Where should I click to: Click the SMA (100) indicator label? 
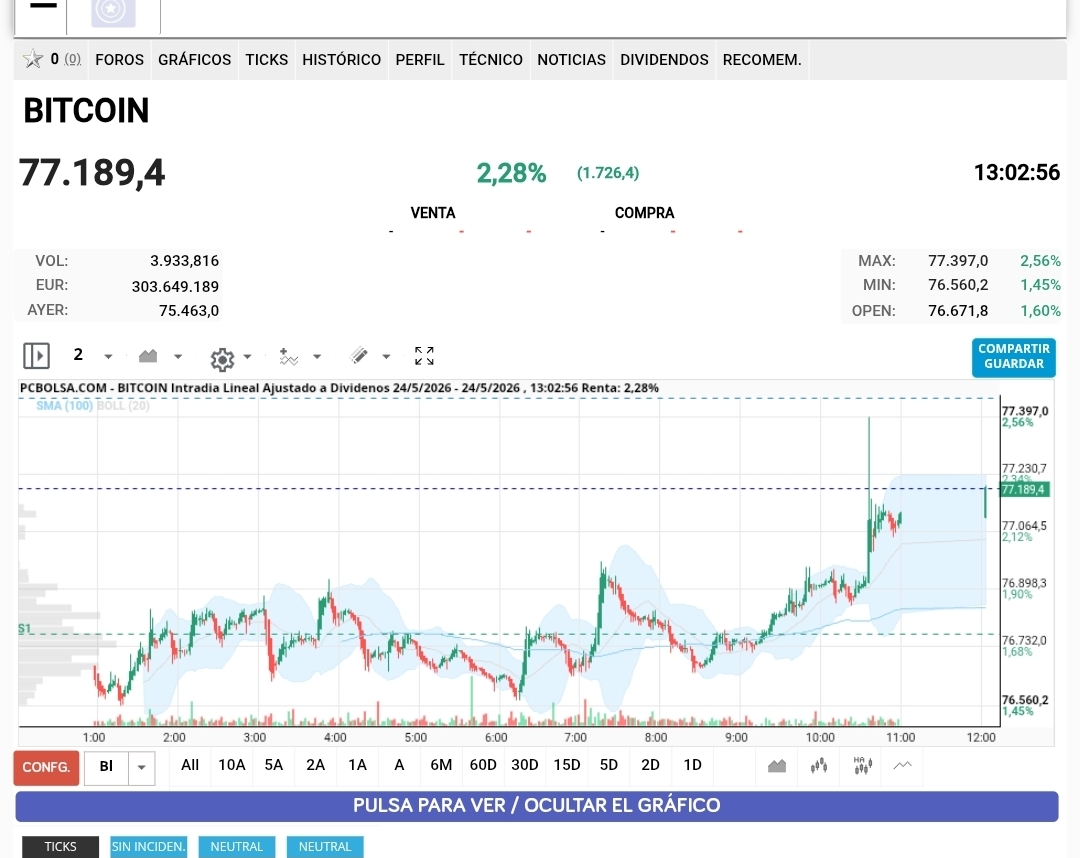[x=64, y=406]
